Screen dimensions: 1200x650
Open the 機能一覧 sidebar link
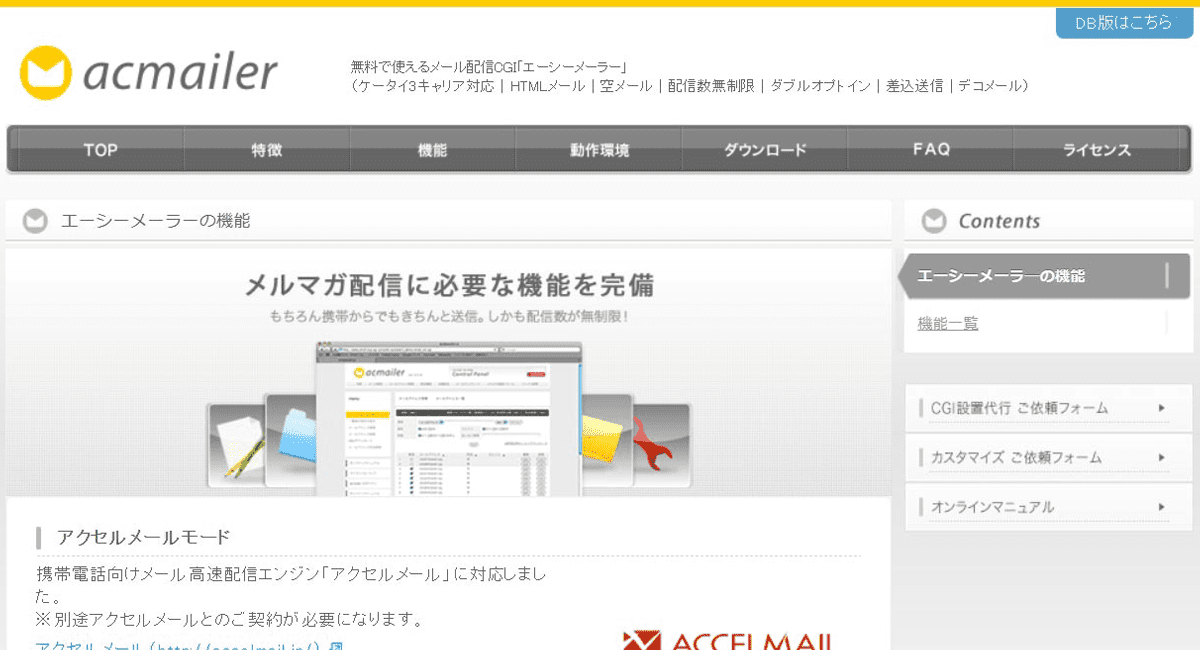(945, 323)
